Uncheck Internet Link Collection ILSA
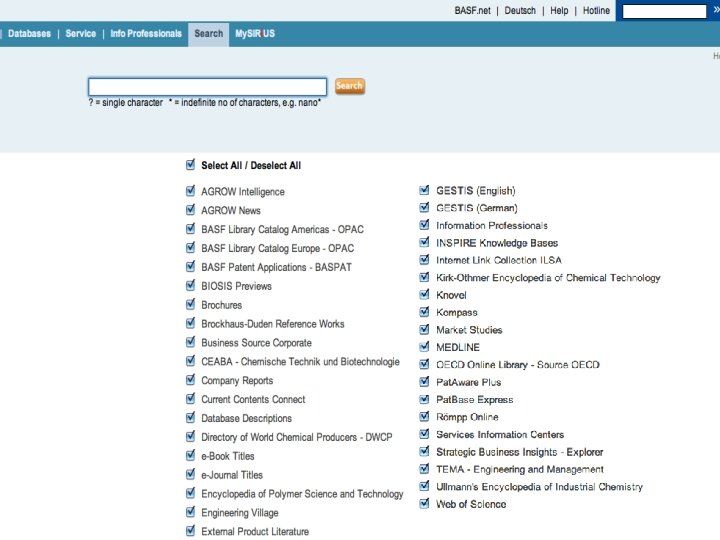Viewport: 720px width, 540px height. point(425,259)
